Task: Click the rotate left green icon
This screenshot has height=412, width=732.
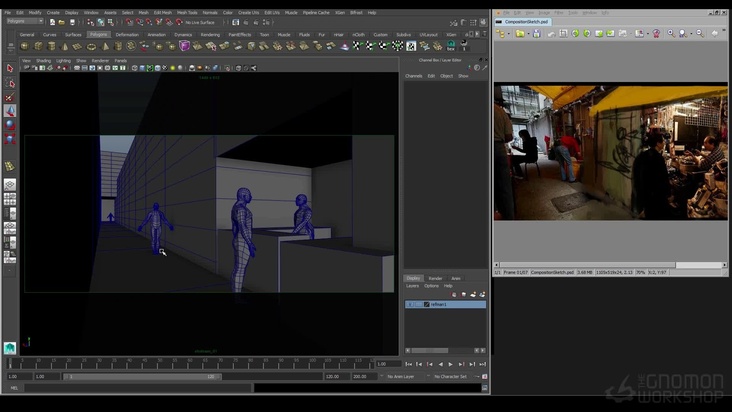Action: (575, 33)
